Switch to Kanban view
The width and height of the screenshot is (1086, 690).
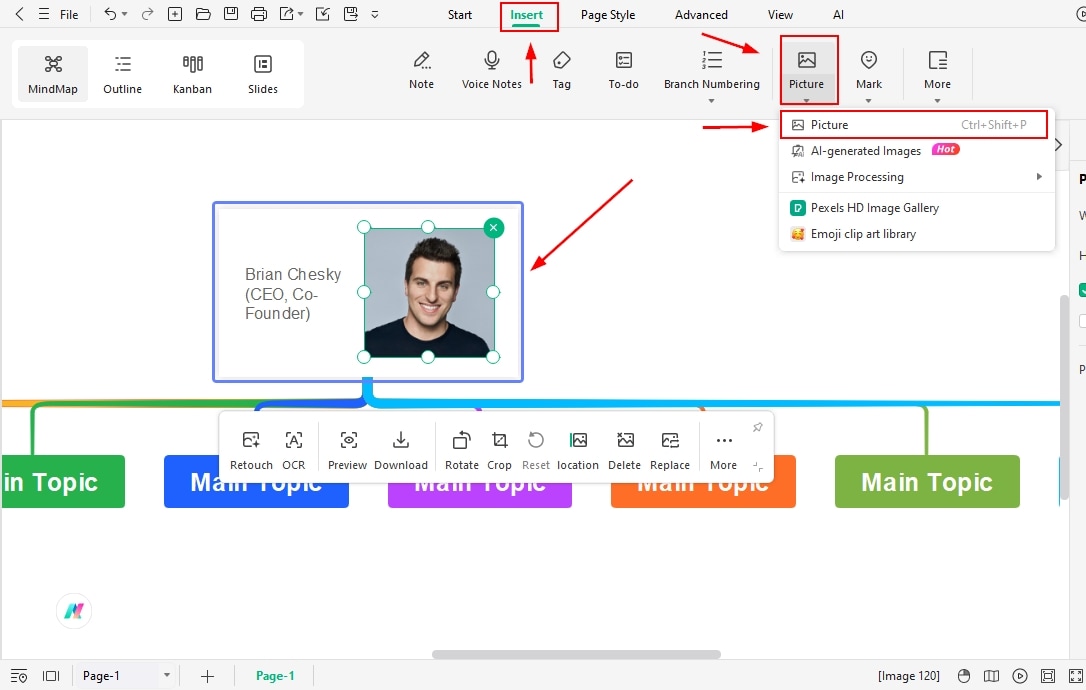[192, 72]
